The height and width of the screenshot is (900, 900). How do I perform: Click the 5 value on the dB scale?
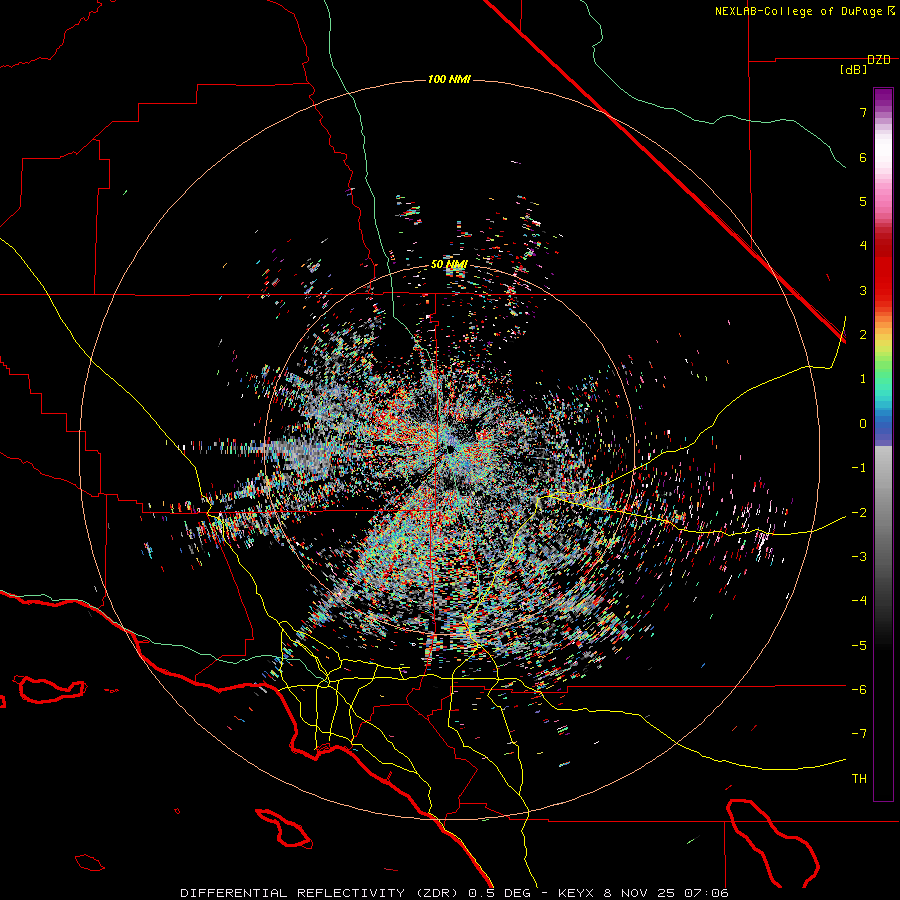click(863, 201)
